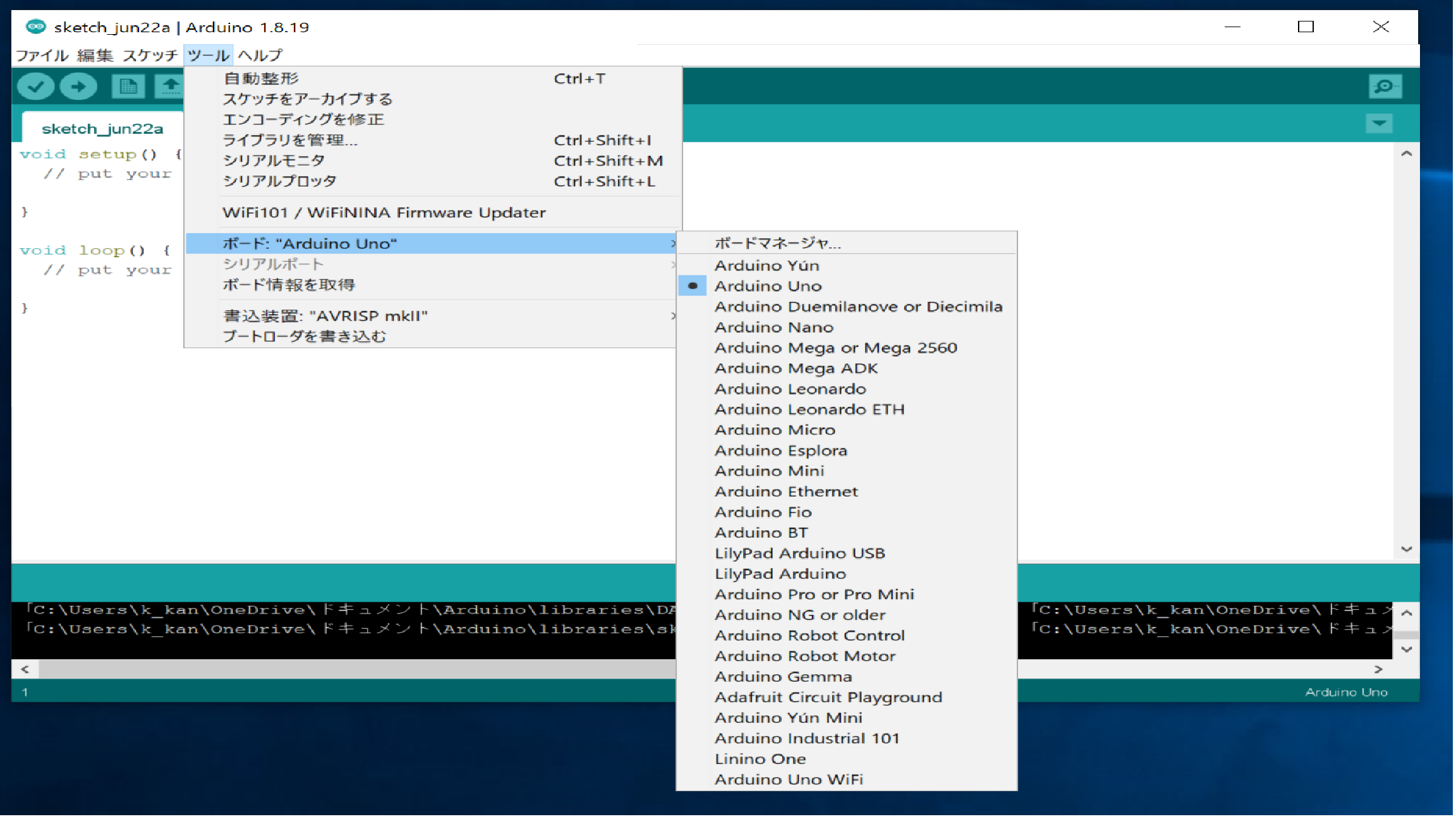The height and width of the screenshot is (819, 1456).
Task: Open the Serial Monitor magnifier icon
Action: click(x=1385, y=87)
